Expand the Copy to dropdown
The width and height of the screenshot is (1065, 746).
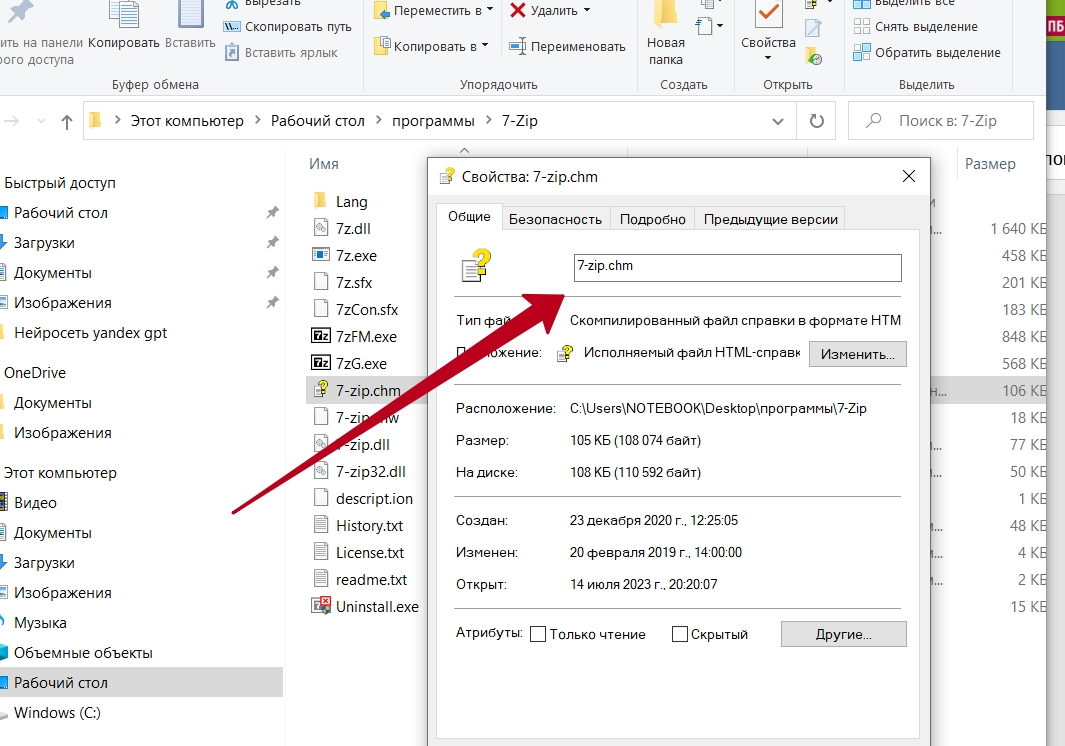[x=485, y=46]
